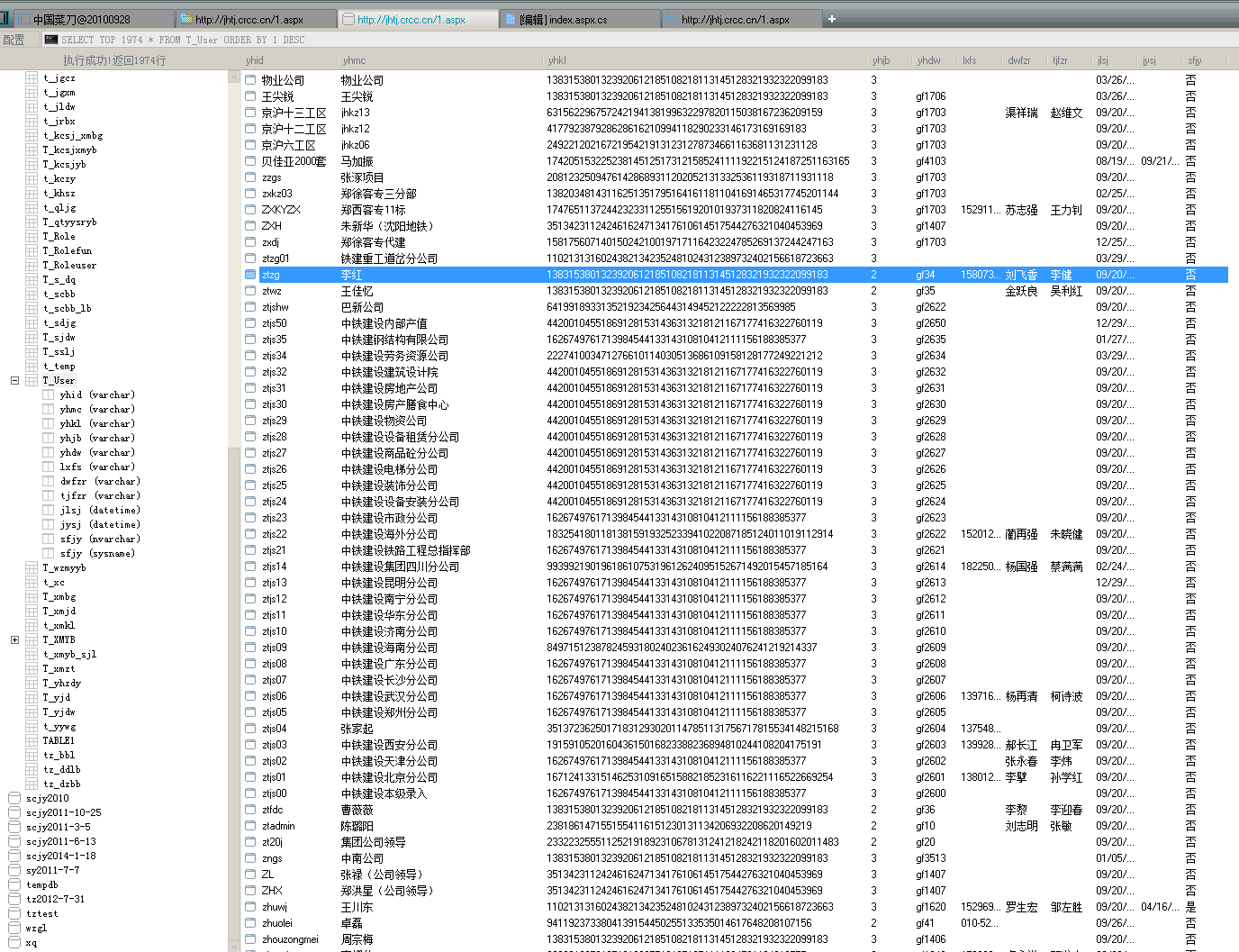The height and width of the screenshot is (952, 1239).
Task: Select the active blue-titled 1.aspx database tab
Action: (x=417, y=19)
